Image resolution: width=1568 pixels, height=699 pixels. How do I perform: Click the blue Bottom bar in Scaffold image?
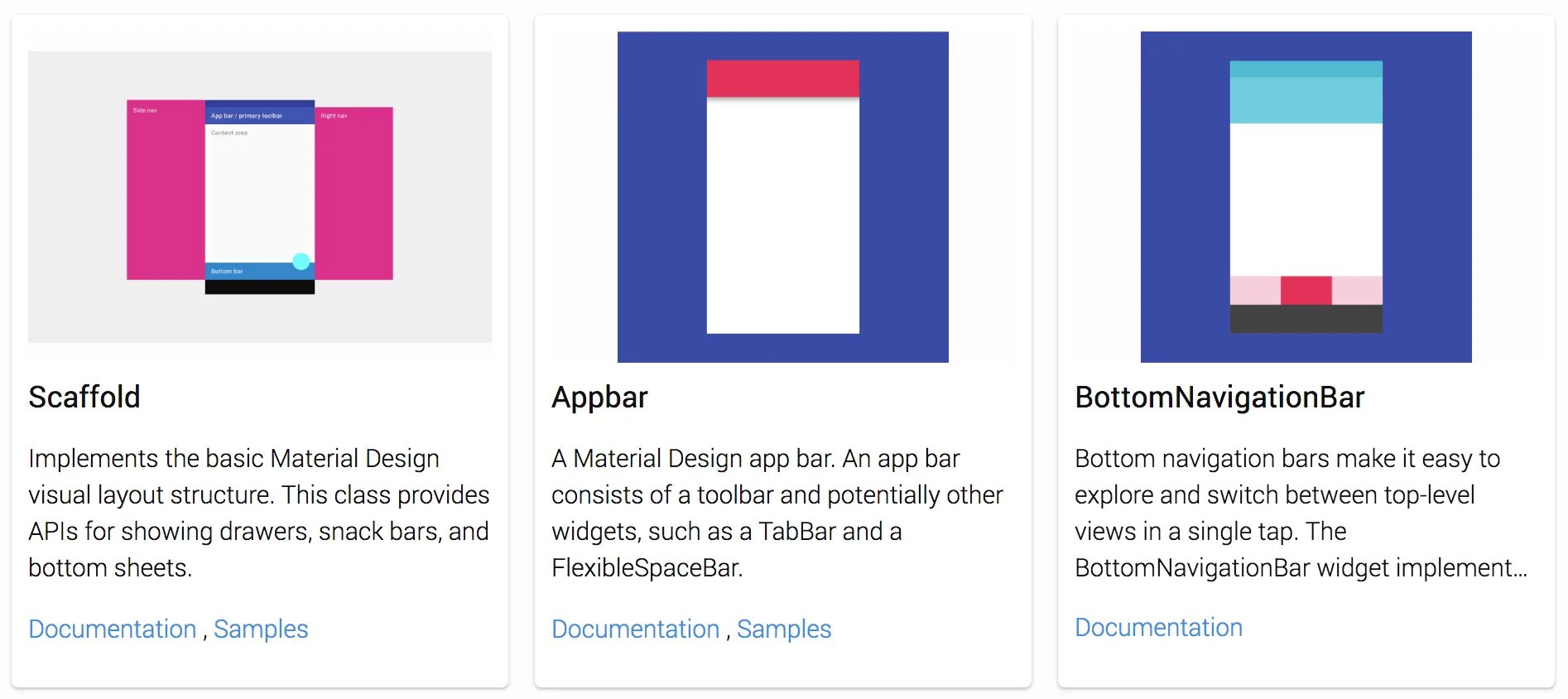click(x=247, y=272)
